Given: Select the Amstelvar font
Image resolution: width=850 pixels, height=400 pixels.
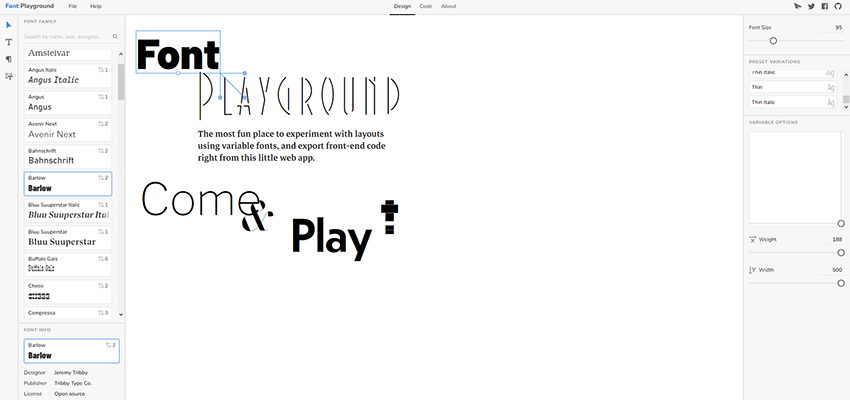Looking at the screenshot, I should point(68,54).
